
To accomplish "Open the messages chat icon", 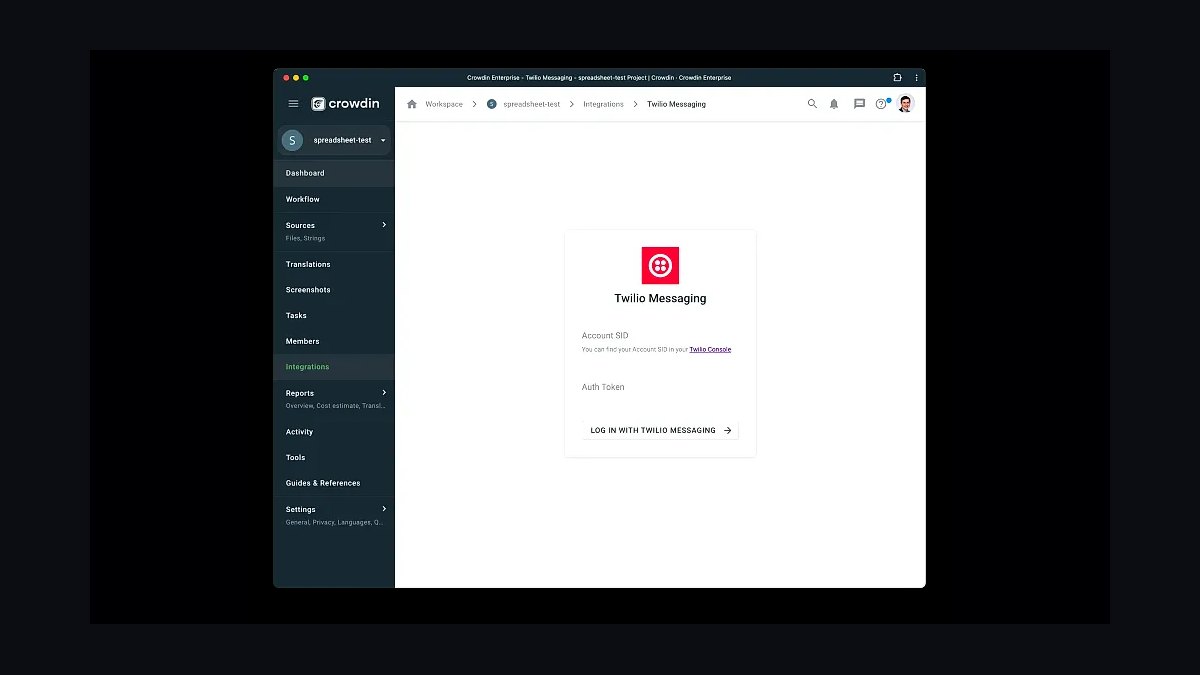I will 859,104.
